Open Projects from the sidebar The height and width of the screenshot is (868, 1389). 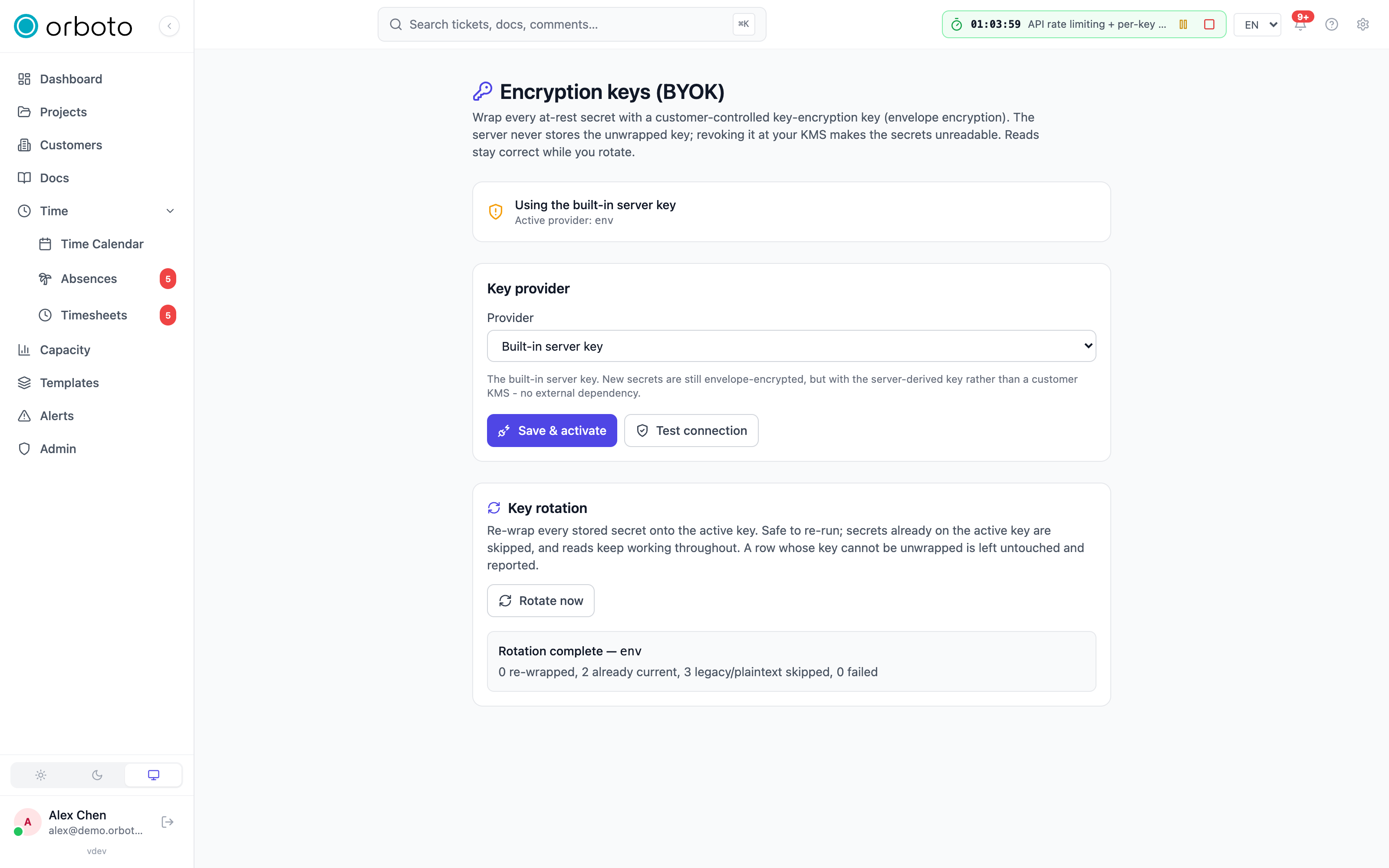[x=96, y=112]
